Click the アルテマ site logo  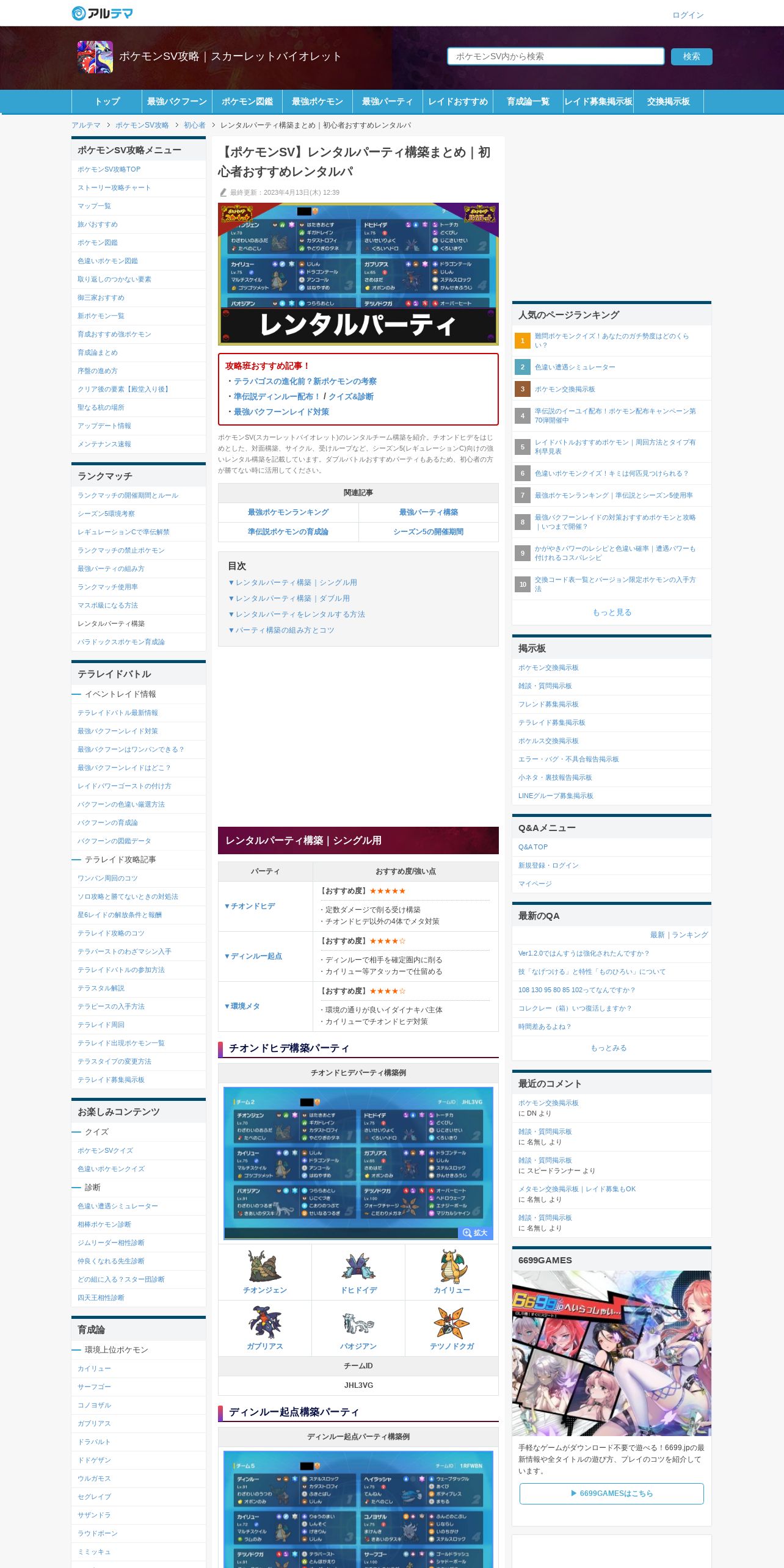[102, 13]
